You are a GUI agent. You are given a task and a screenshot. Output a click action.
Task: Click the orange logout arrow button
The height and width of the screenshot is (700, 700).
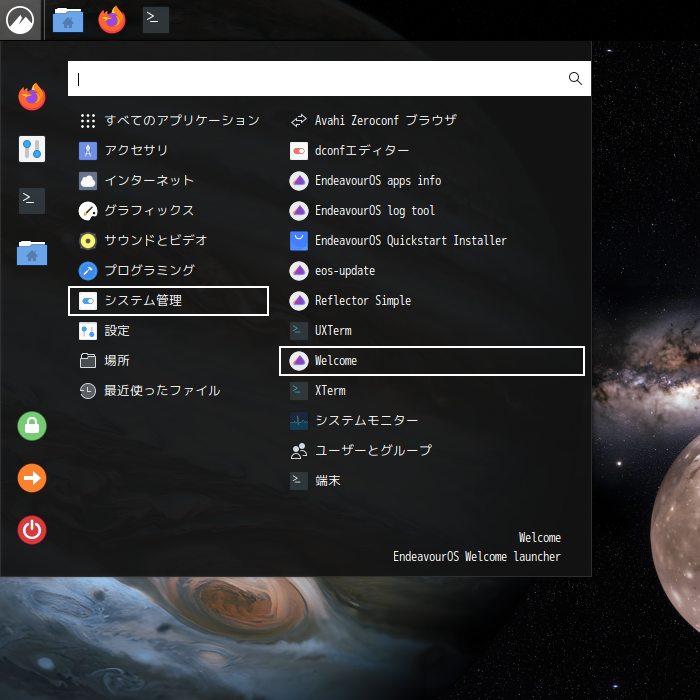[x=32, y=478]
